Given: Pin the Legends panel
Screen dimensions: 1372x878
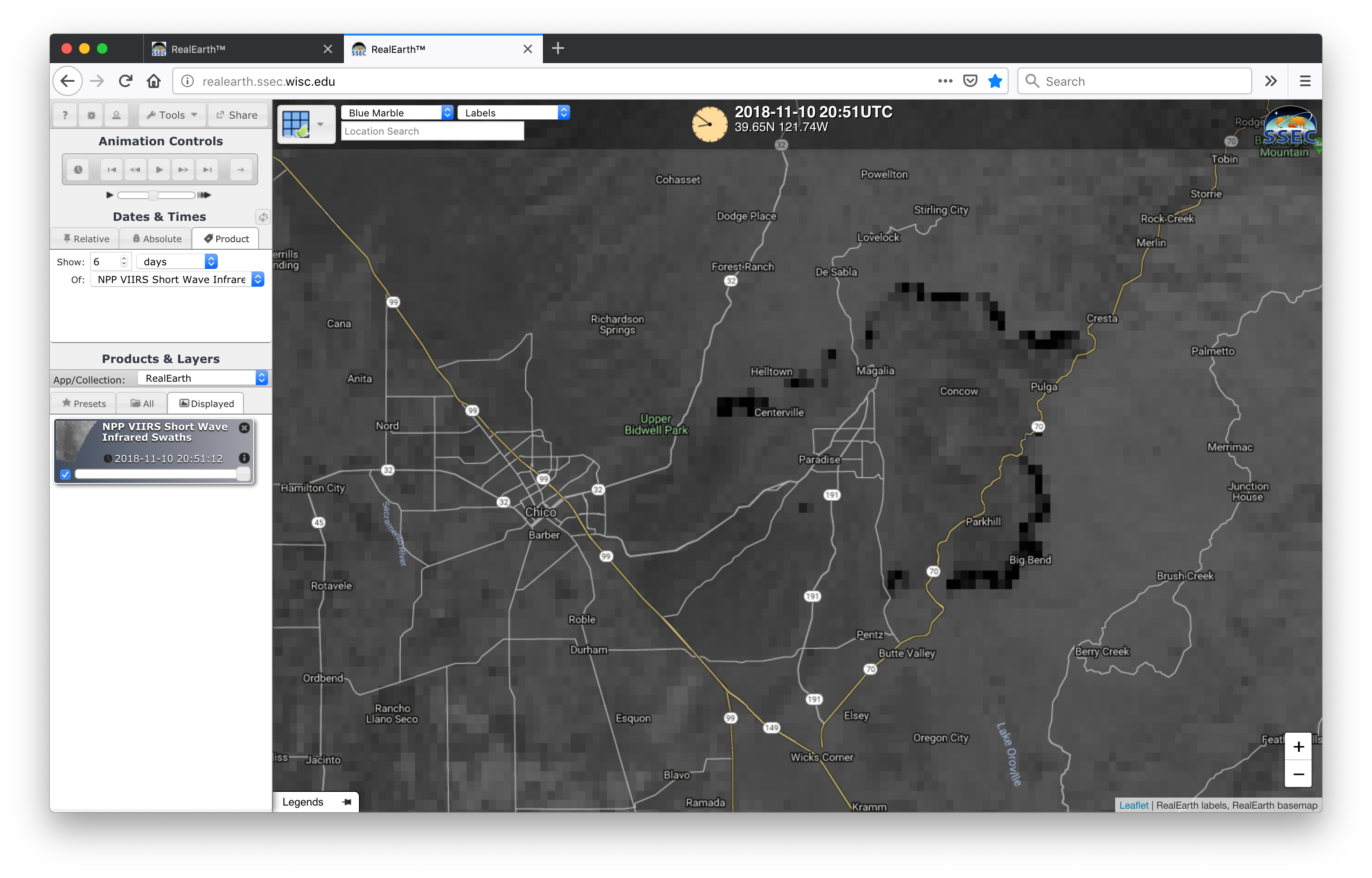Looking at the screenshot, I should [x=347, y=802].
